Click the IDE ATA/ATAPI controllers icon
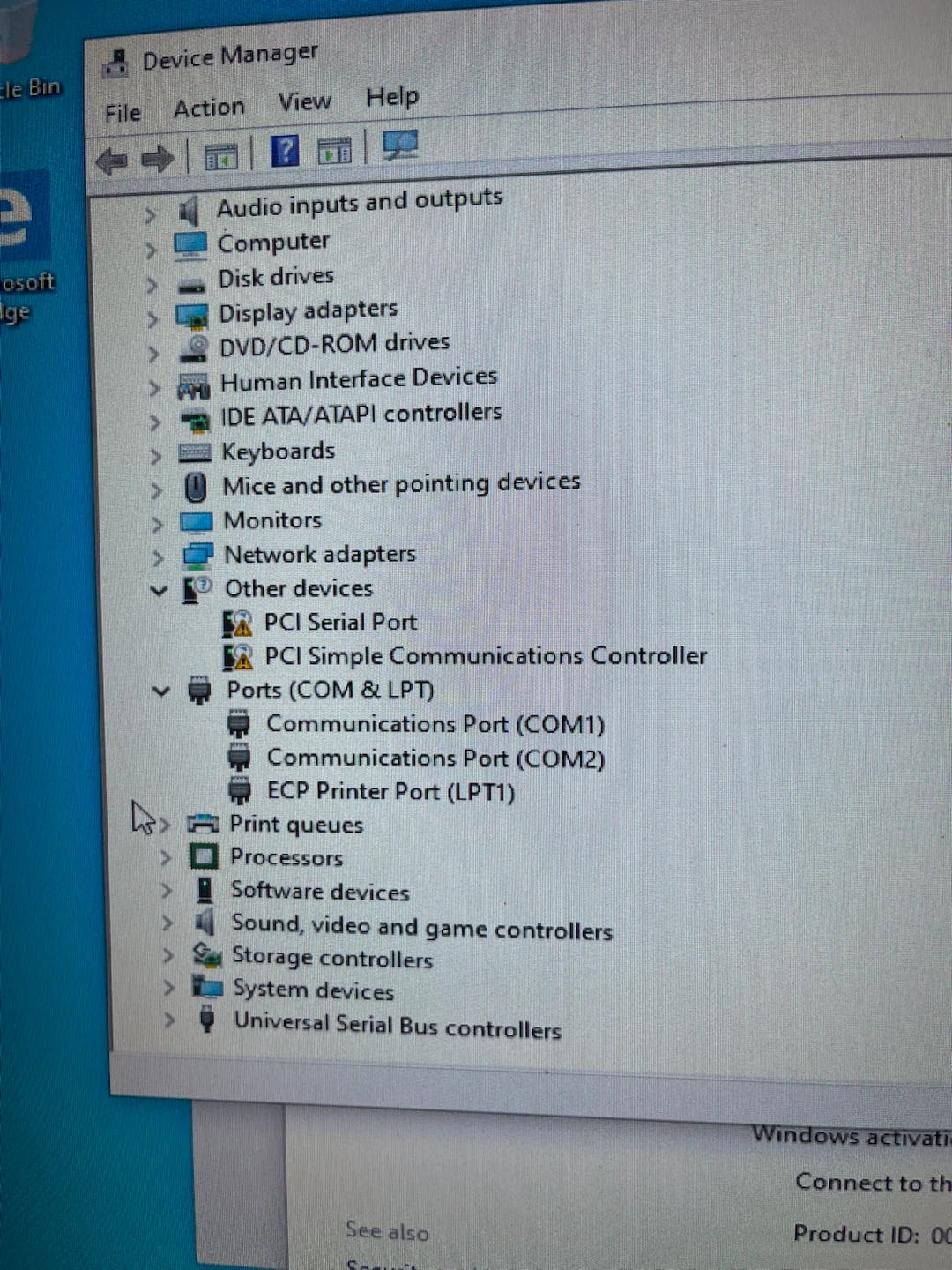This screenshot has height=1270, width=952. (x=195, y=422)
